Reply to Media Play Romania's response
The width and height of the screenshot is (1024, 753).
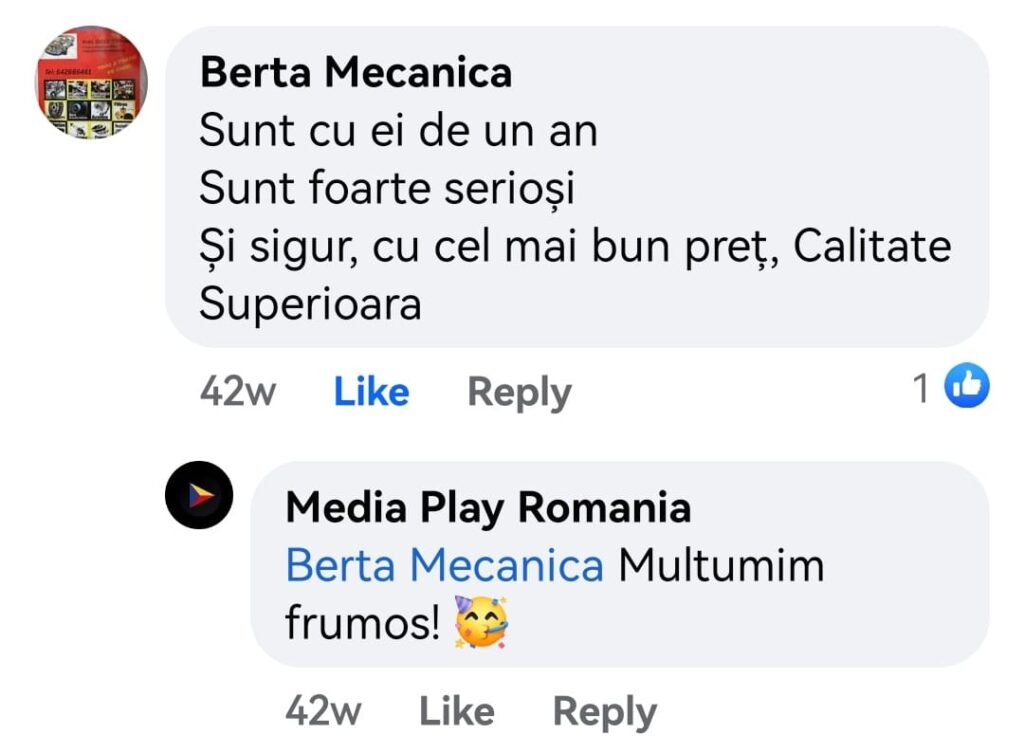[604, 711]
